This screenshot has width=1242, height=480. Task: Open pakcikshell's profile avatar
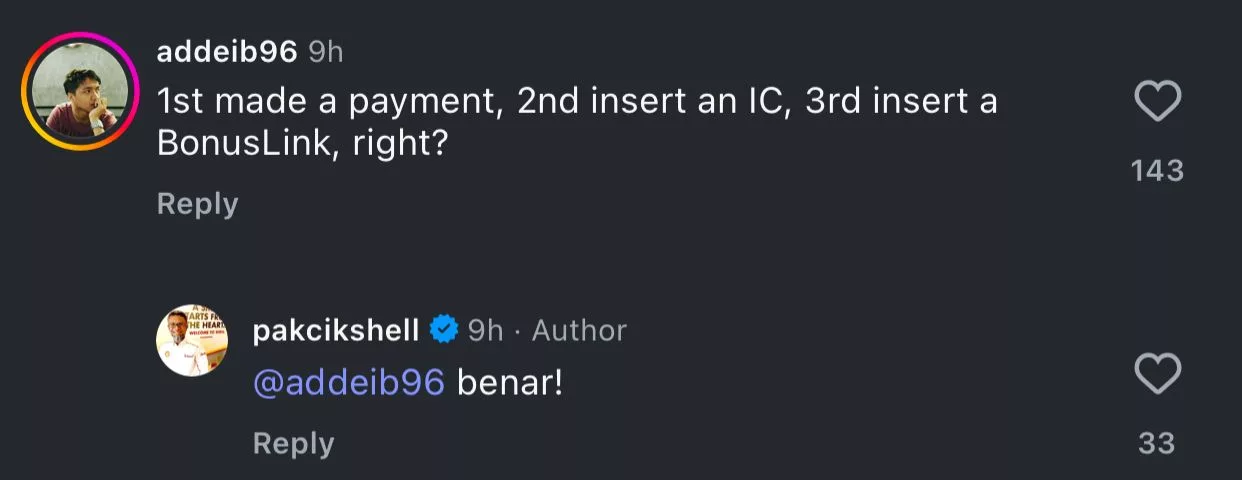point(192,341)
